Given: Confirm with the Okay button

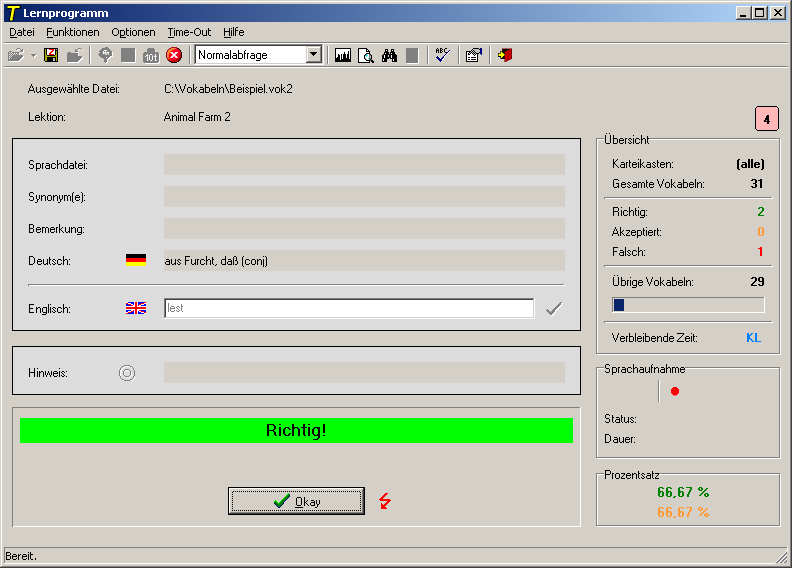Looking at the screenshot, I should (x=296, y=501).
